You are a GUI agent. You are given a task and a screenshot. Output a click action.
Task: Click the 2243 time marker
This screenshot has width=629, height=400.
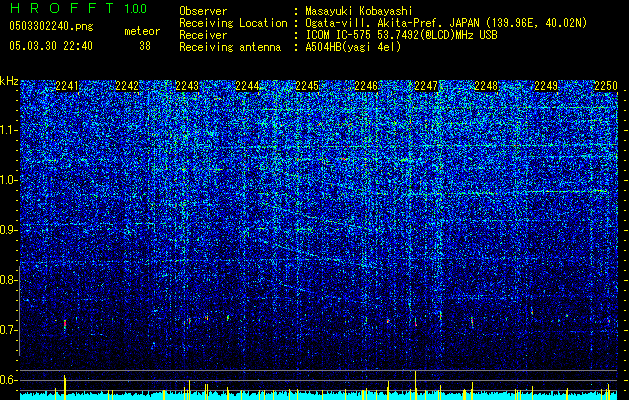point(187,86)
